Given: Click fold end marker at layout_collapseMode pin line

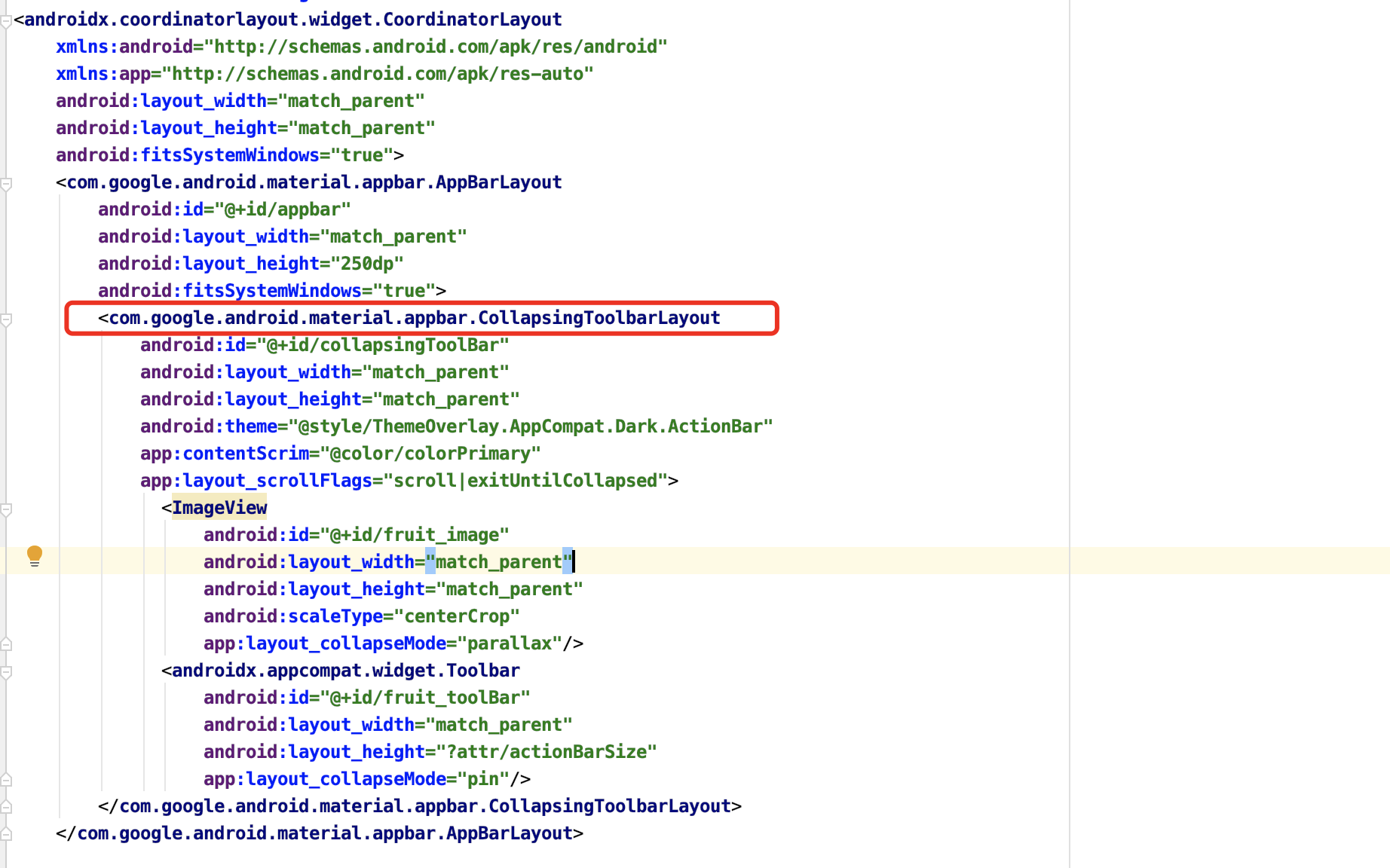Looking at the screenshot, I should click(x=6, y=779).
